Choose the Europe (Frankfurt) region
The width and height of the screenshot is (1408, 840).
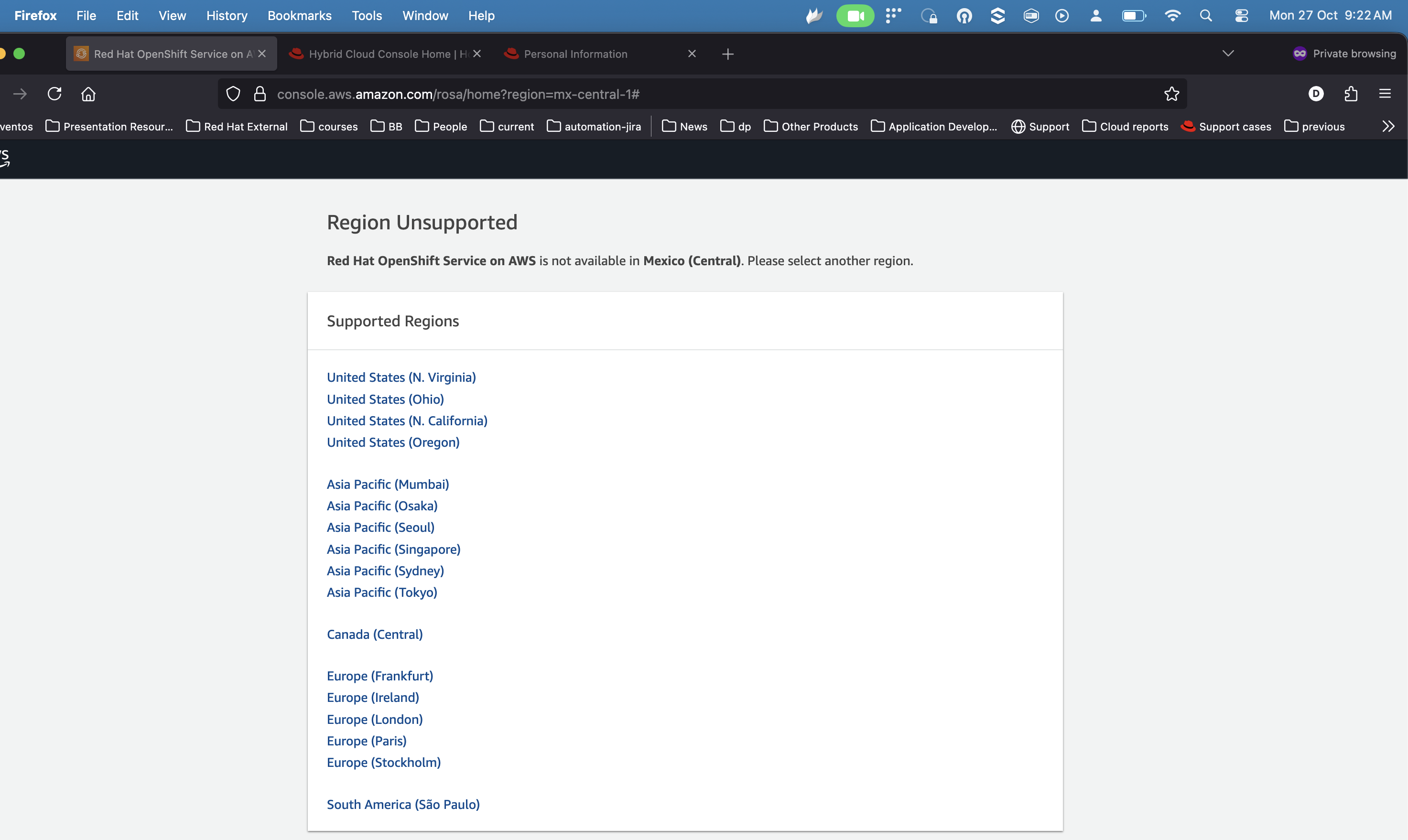click(x=379, y=676)
